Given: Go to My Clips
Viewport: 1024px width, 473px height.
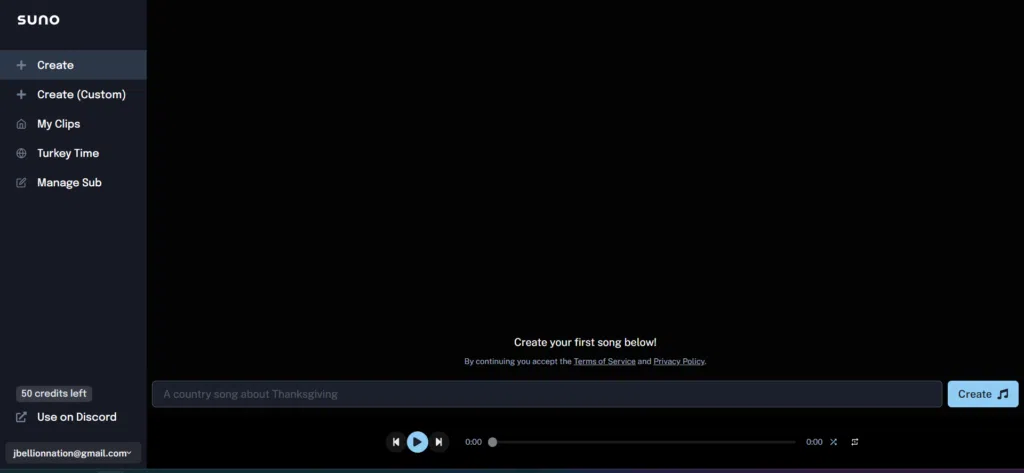Looking at the screenshot, I should pyautogui.click(x=58, y=124).
